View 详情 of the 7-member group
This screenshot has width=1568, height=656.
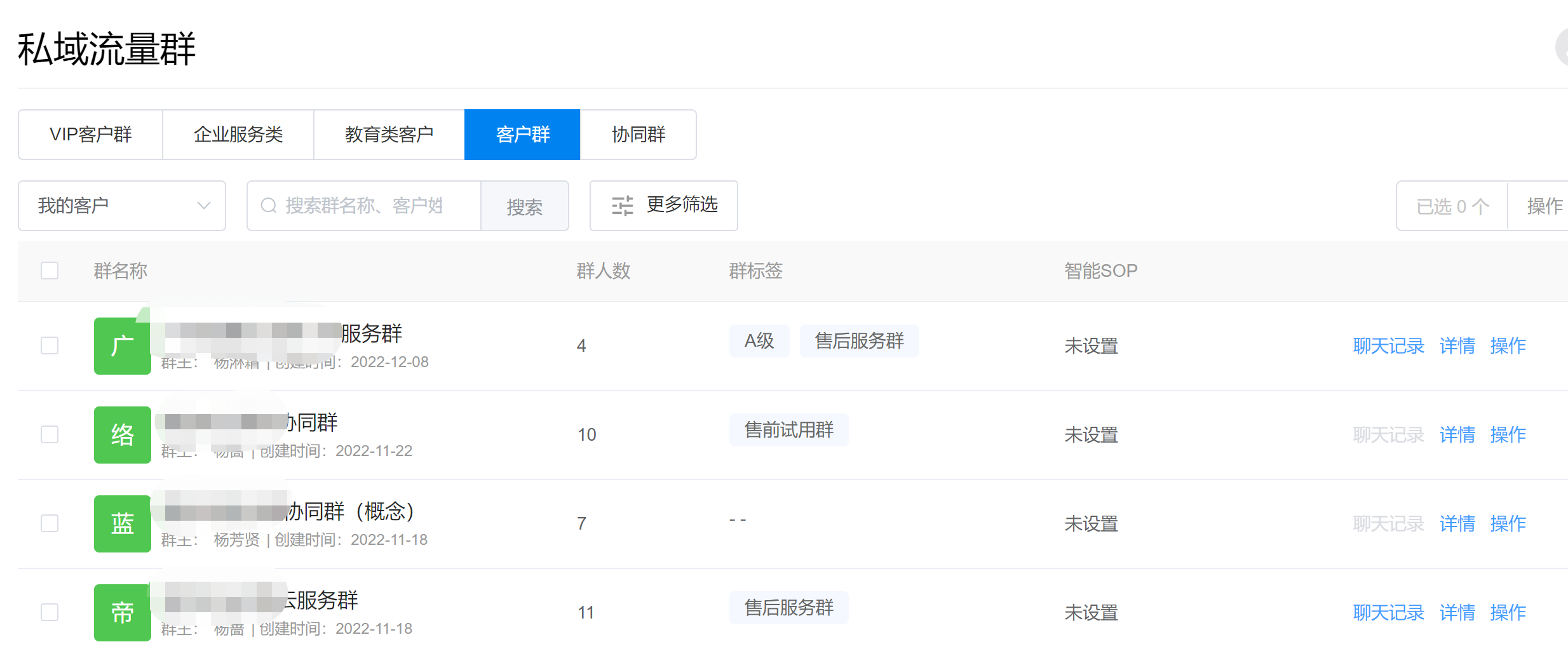[1457, 524]
